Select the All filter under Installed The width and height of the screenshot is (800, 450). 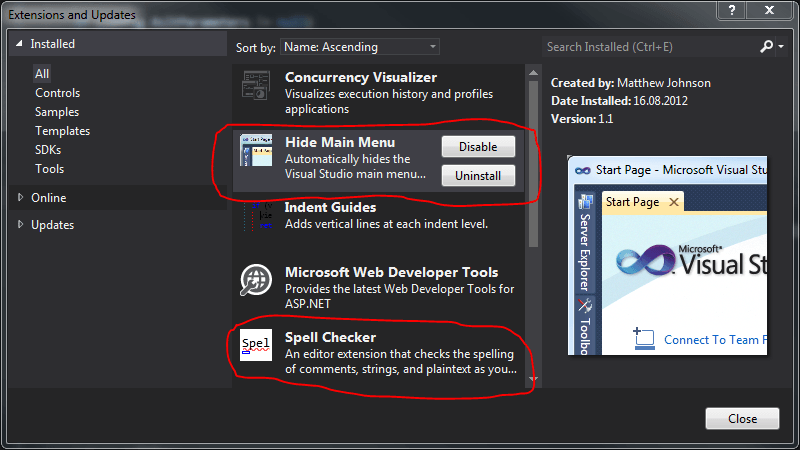click(42, 74)
